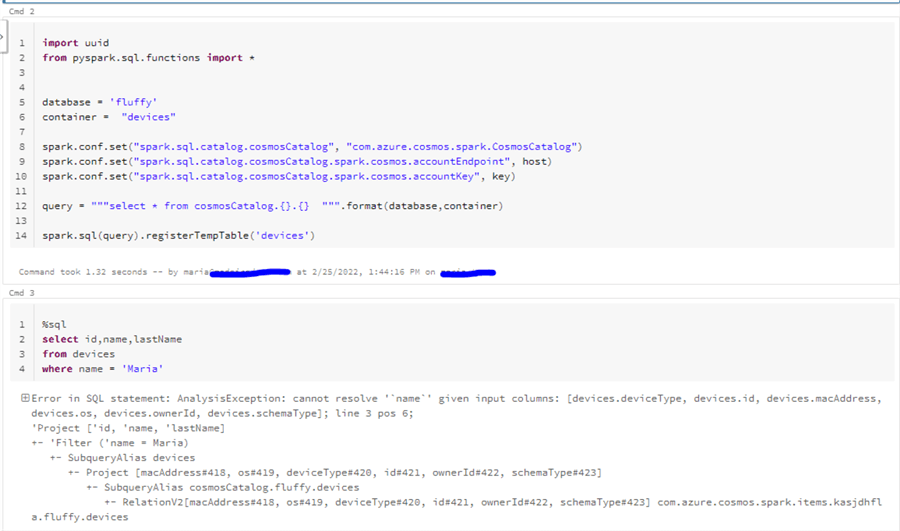The image size is (900, 531).
Task: Click 'Command took 1.32 seconds' status text
Action: (83, 272)
